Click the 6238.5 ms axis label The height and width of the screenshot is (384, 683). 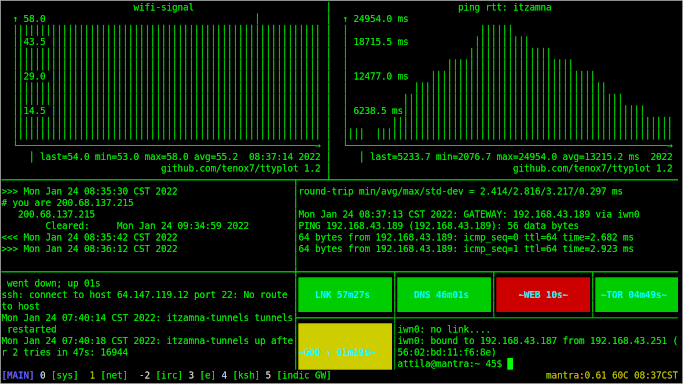click(378, 111)
